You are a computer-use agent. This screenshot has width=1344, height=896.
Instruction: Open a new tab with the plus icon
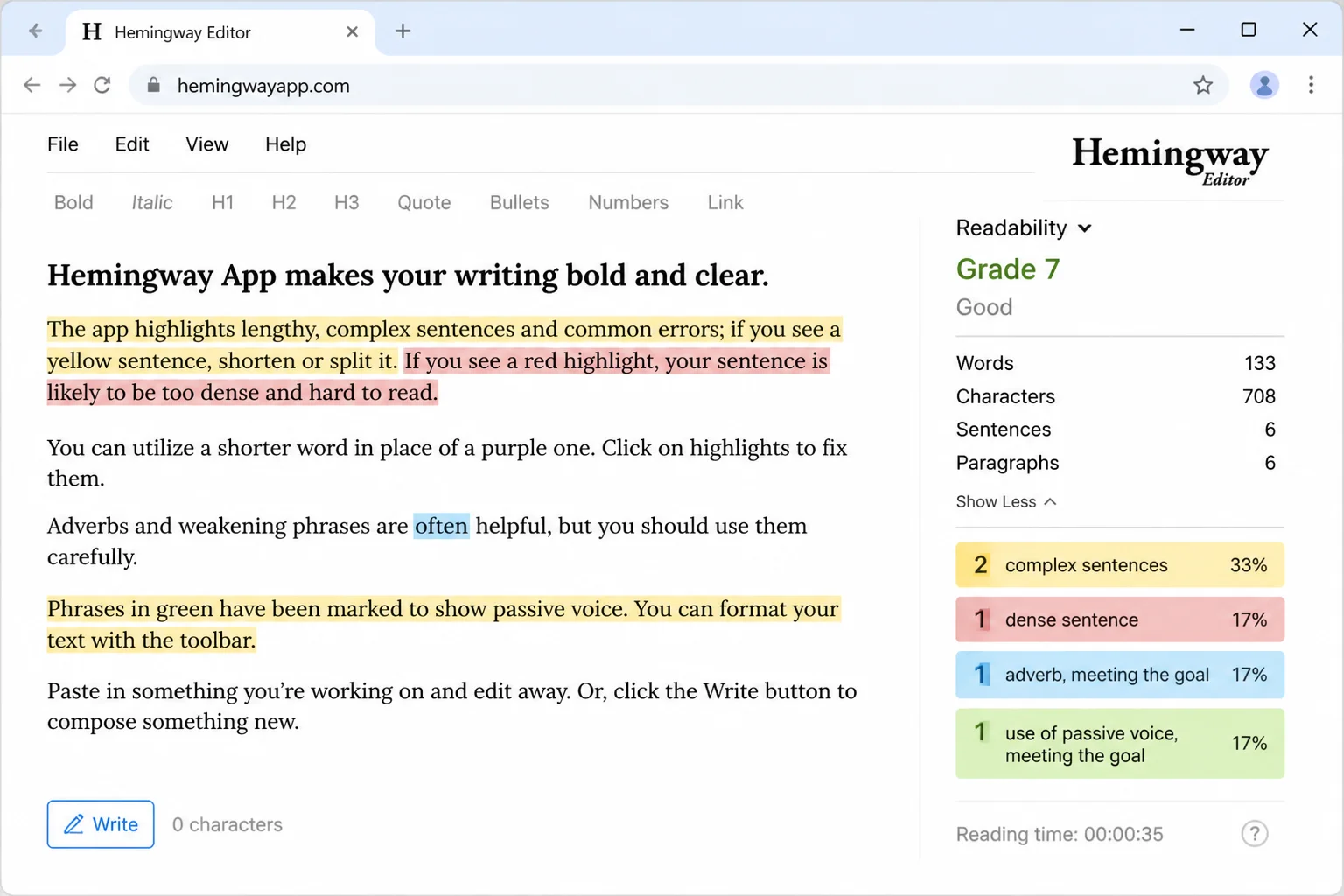pyautogui.click(x=402, y=31)
